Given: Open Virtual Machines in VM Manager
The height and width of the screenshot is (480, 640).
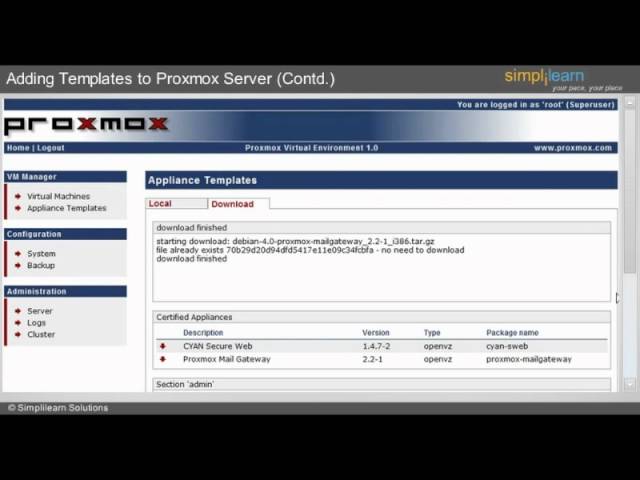Looking at the screenshot, I should [x=58, y=196].
